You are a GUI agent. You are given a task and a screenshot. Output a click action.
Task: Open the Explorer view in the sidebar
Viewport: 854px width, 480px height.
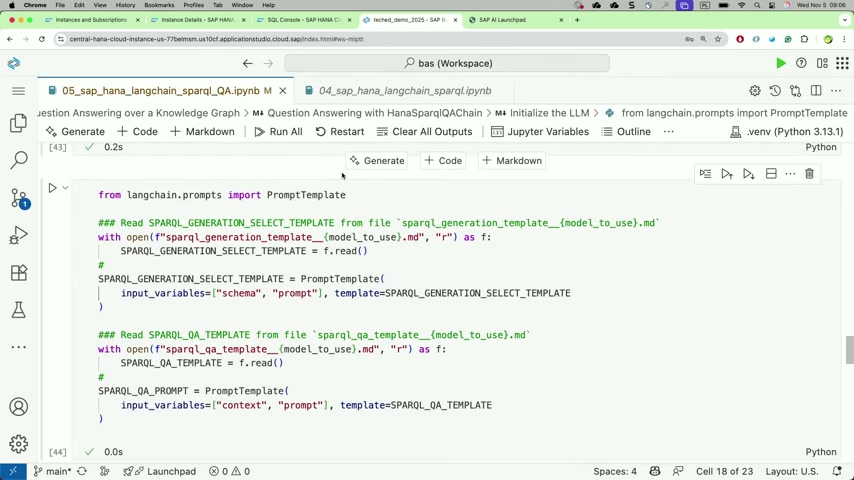click(19, 123)
